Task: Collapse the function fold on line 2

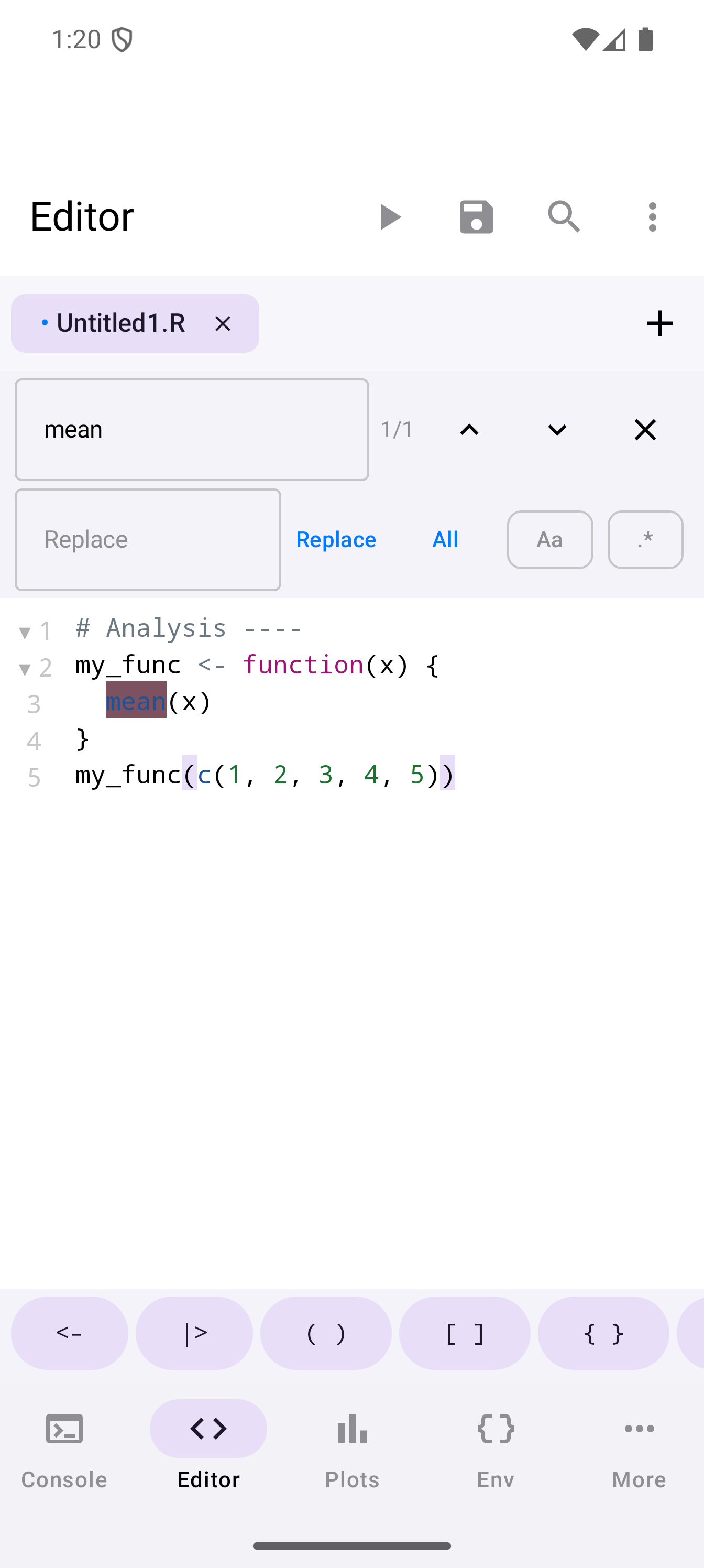Action: (x=25, y=669)
